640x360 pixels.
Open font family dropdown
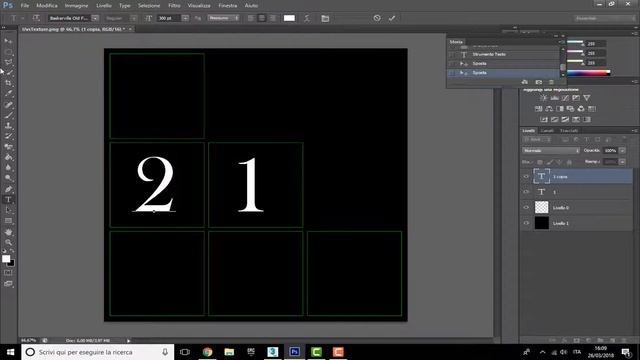click(x=95, y=18)
